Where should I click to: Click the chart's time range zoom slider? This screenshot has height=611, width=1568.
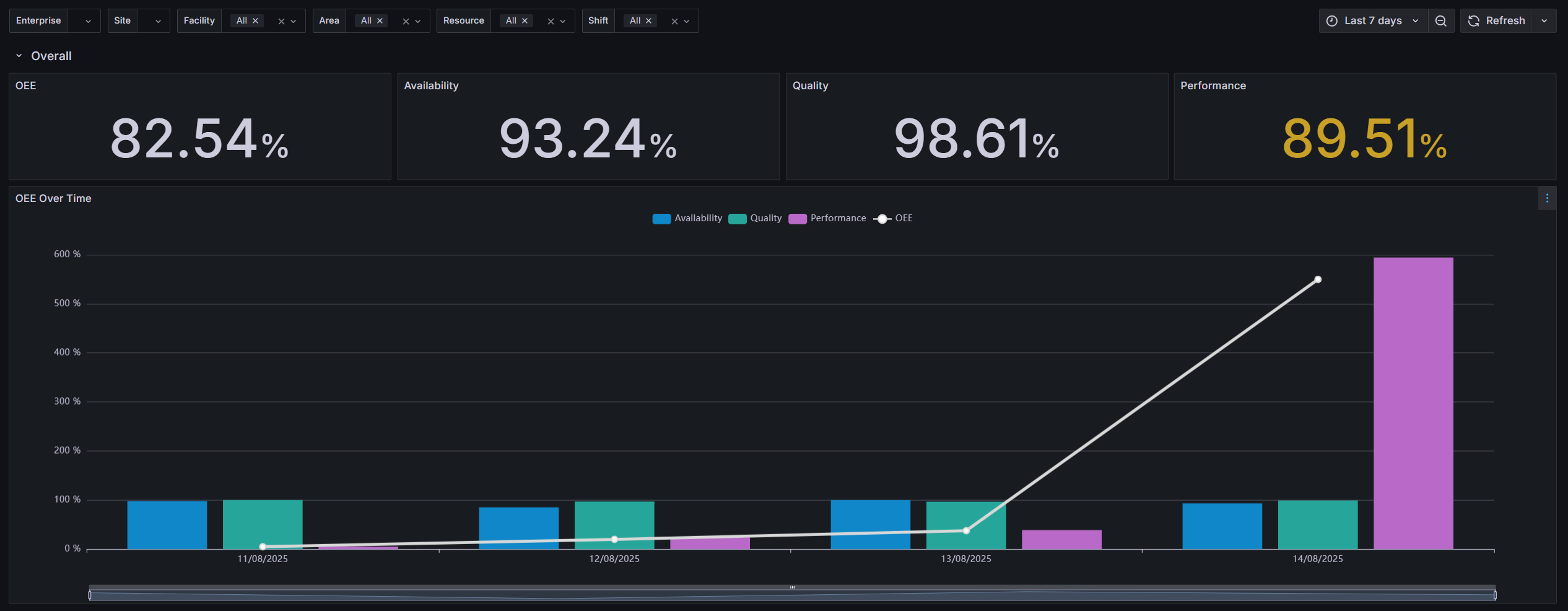pyautogui.click(x=791, y=595)
